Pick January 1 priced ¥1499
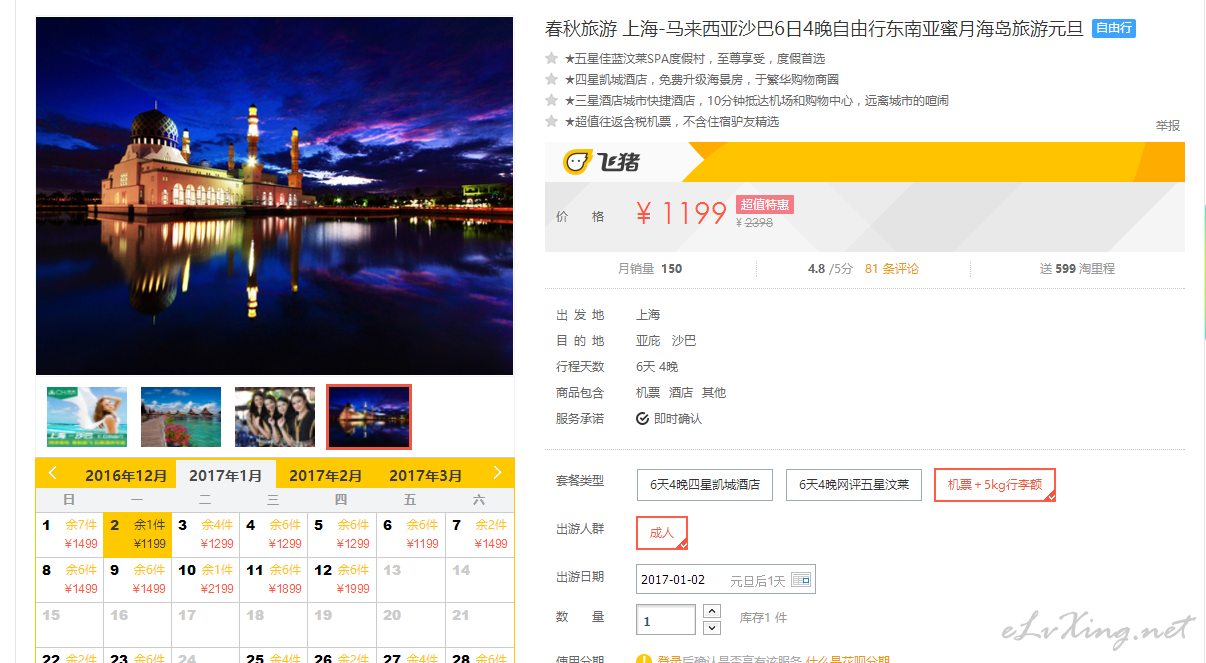The height and width of the screenshot is (663, 1206). [x=69, y=534]
